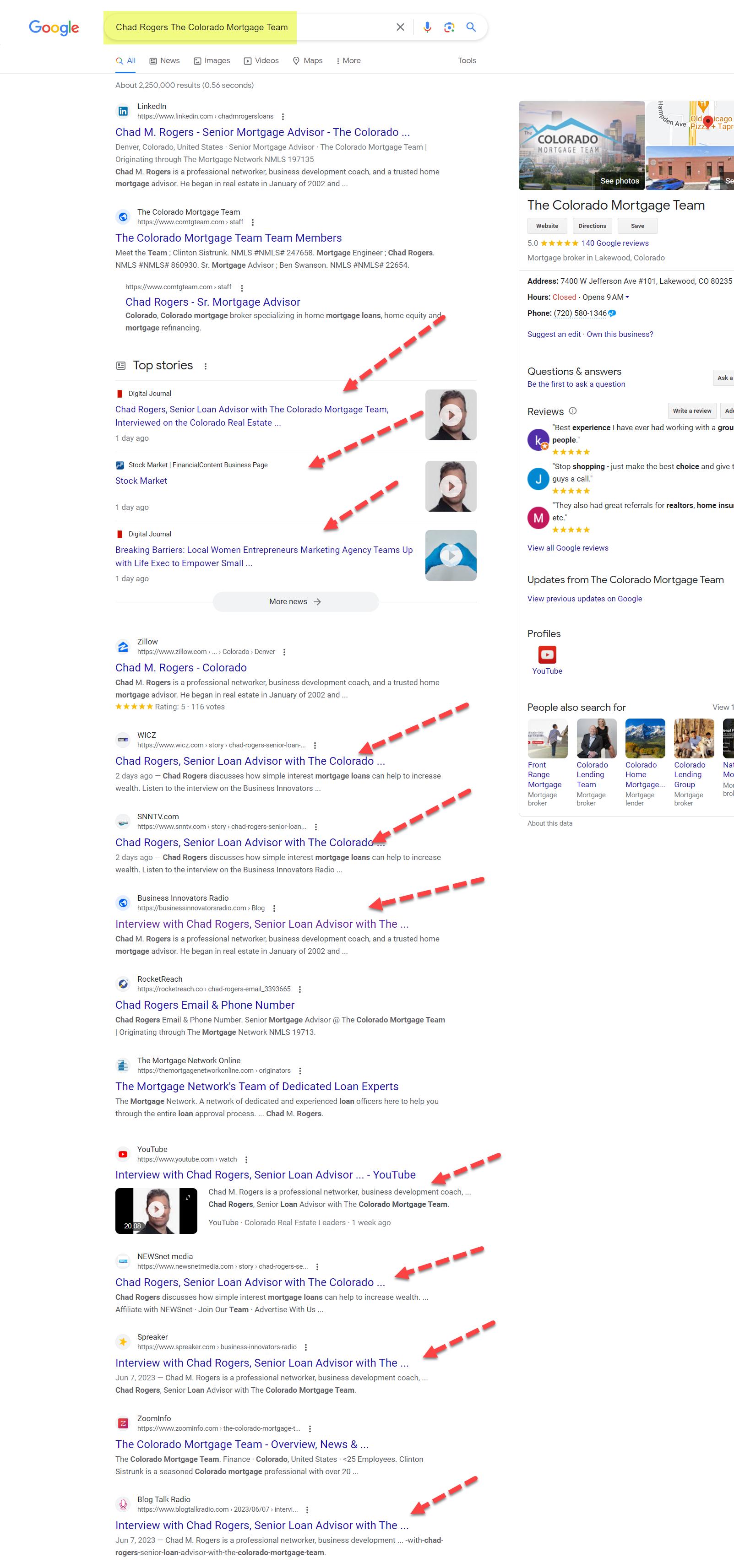Screen dimensions: 734x1568
Task: Open the three-dot menu beside Top stories
Action: [x=205, y=366]
